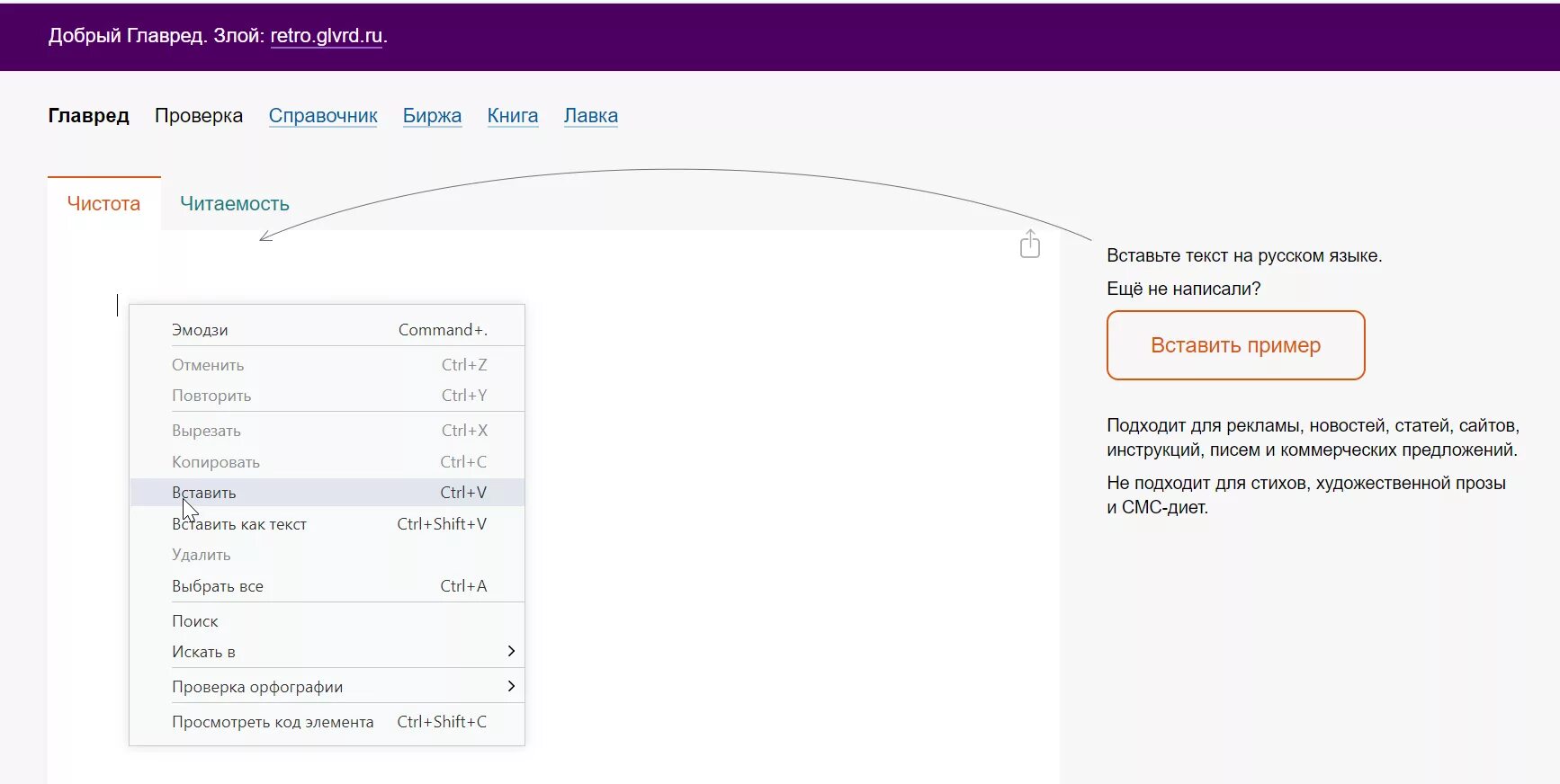Image resolution: width=1560 pixels, height=784 pixels.
Task: Click the paragraph starting 'Не подходит для стихов'
Action: (1306, 495)
